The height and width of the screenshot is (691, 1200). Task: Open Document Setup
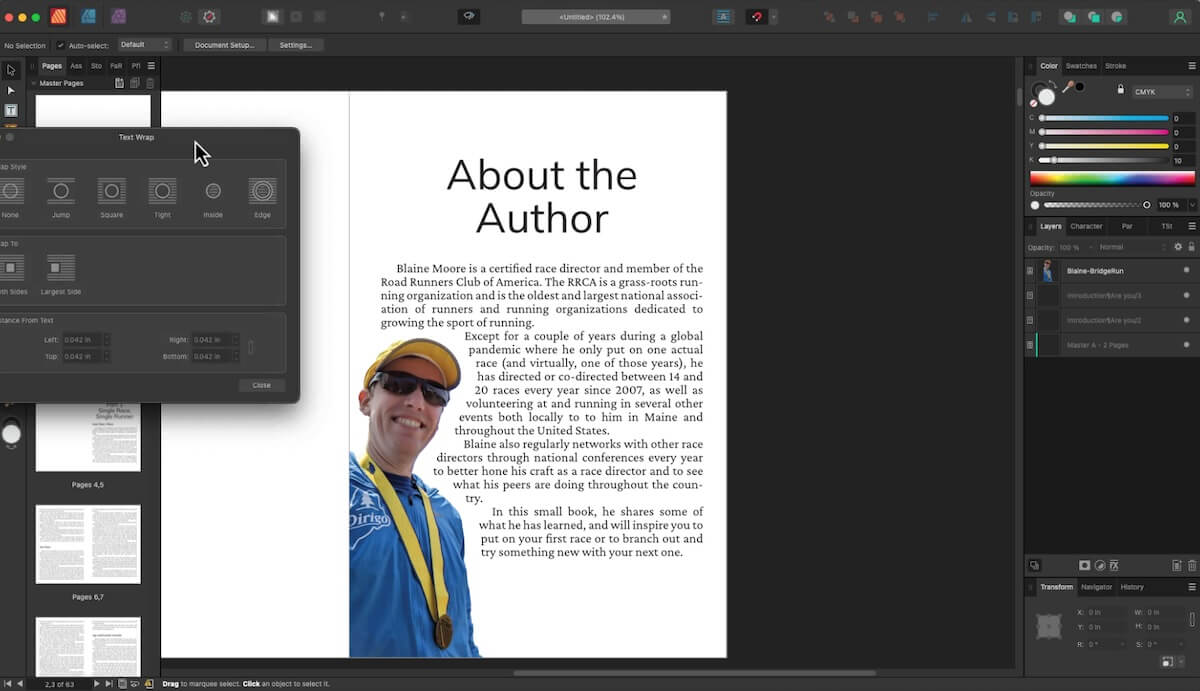click(224, 45)
